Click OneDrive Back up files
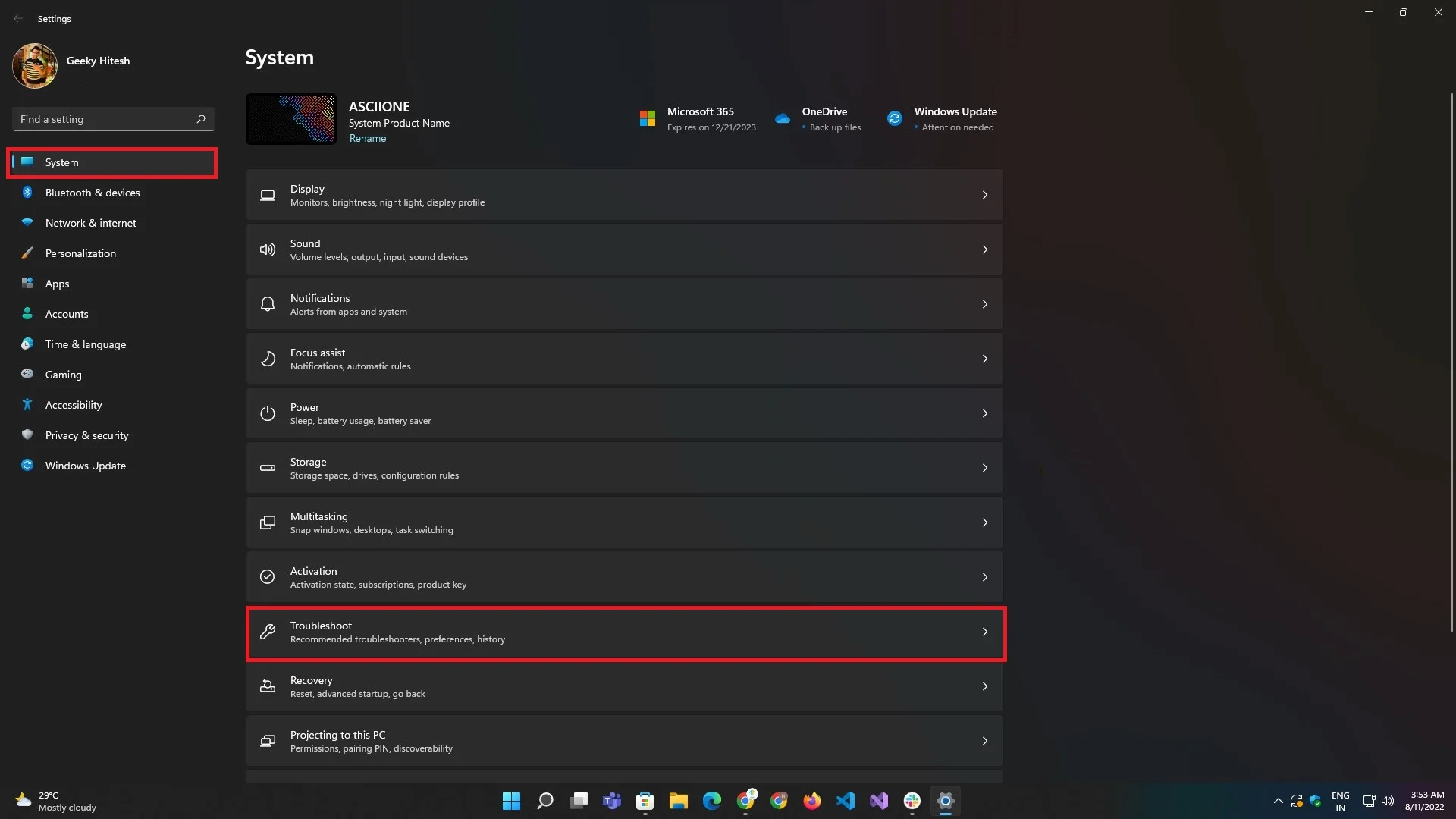This screenshot has height=819, width=1456. pyautogui.click(x=835, y=127)
